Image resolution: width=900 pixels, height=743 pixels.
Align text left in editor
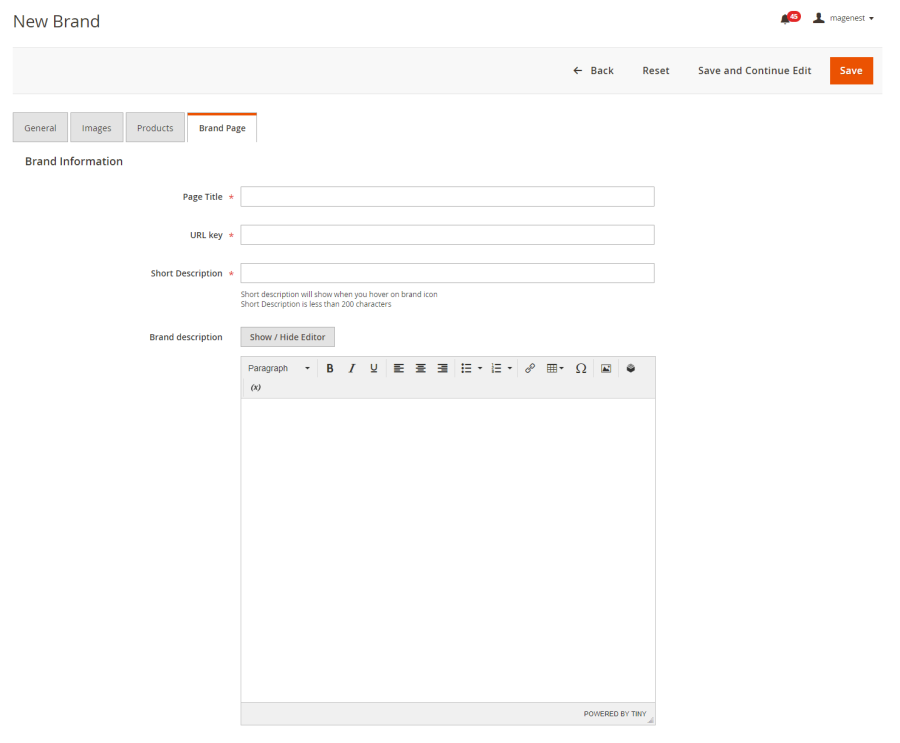pyautogui.click(x=399, y=369)
